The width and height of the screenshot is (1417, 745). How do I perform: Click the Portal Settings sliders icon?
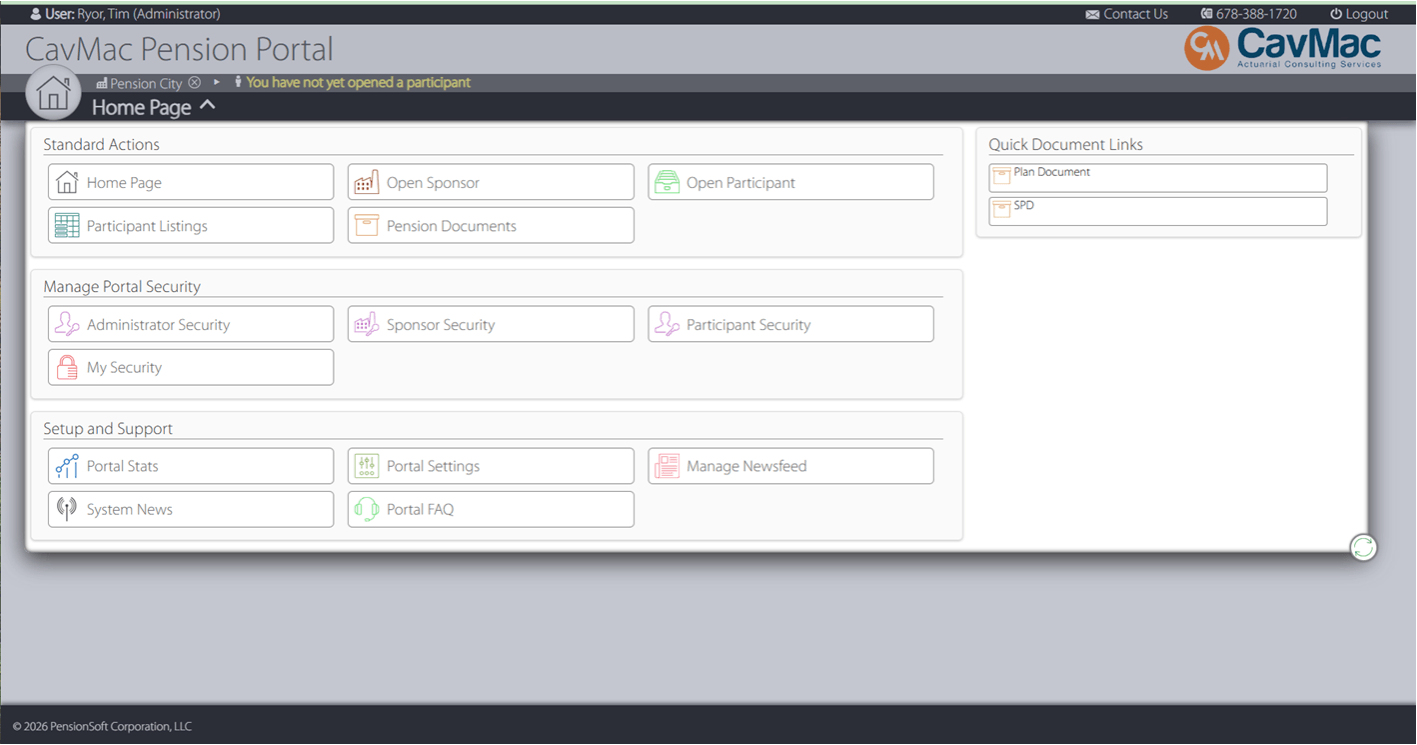(367, 466)
